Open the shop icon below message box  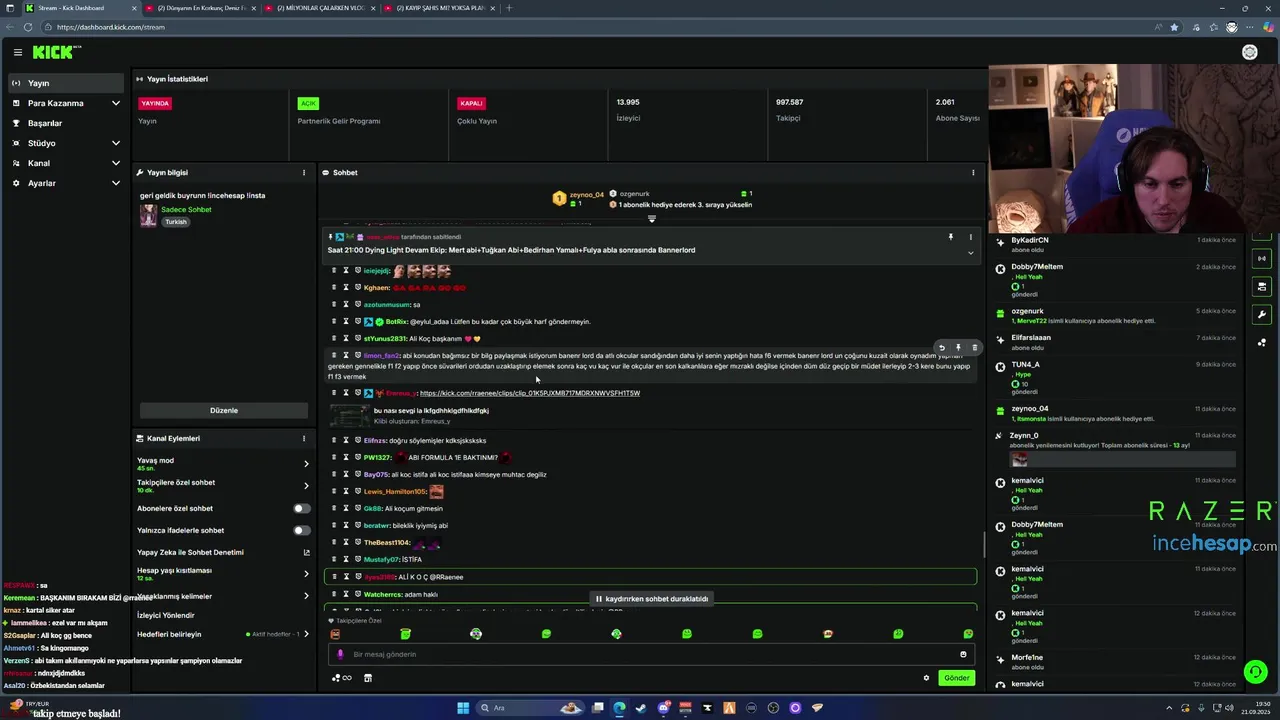point(367,678)
